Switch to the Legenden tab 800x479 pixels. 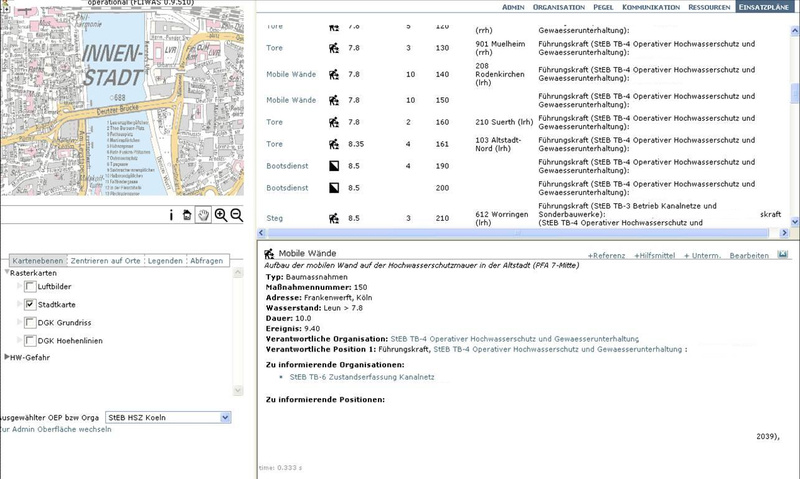(x=165, y=261)
